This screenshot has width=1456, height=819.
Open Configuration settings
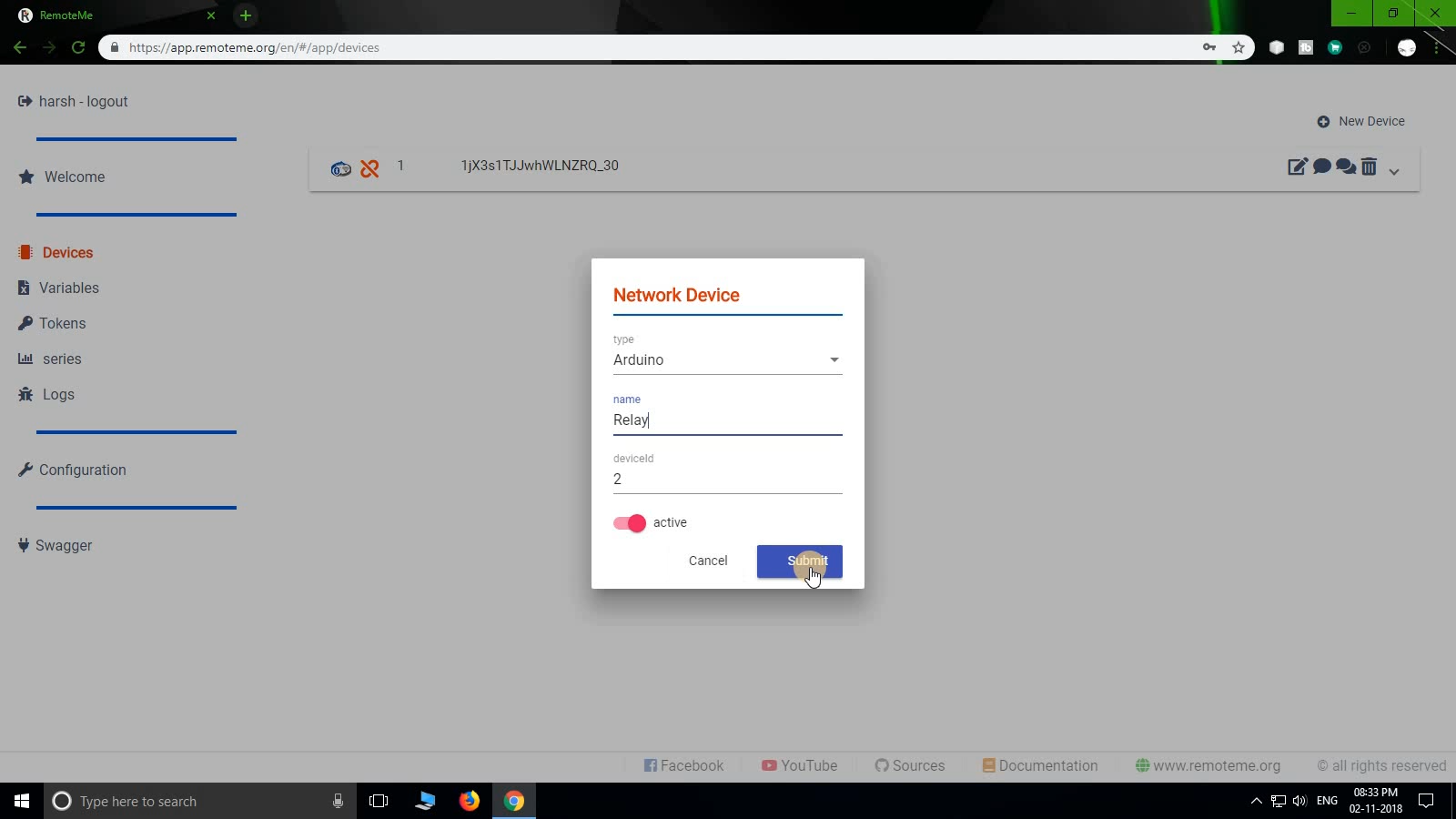[82, 470]
